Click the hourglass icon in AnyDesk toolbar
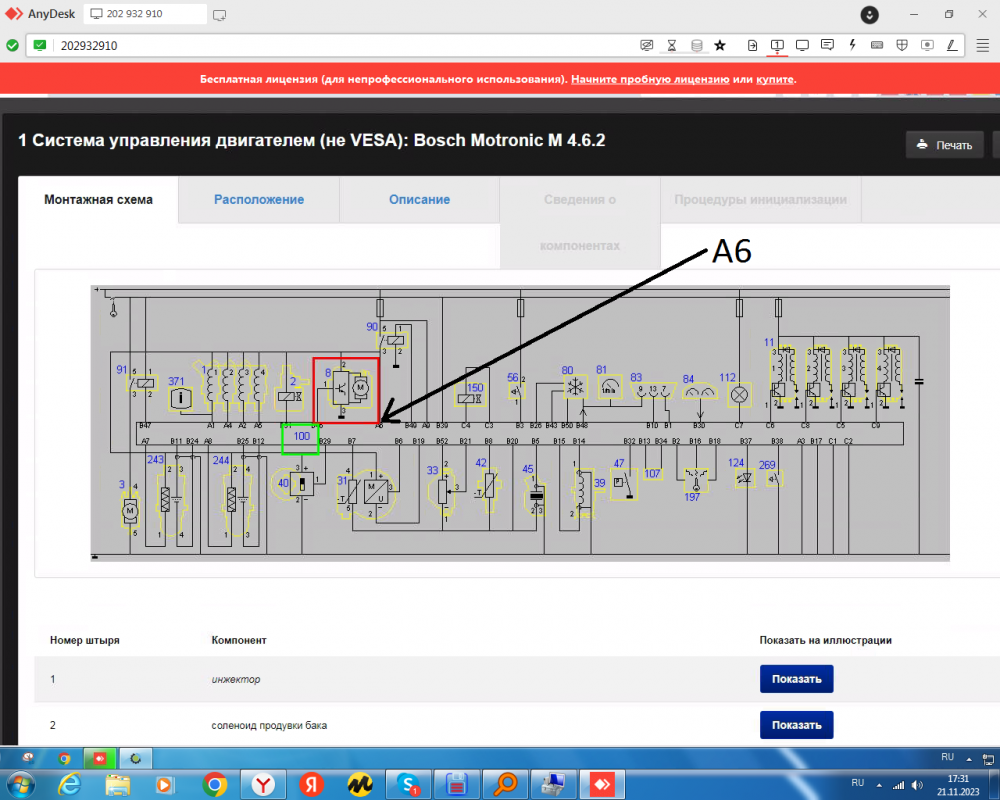Screen dimensions: 1000x800 [672, 45]
